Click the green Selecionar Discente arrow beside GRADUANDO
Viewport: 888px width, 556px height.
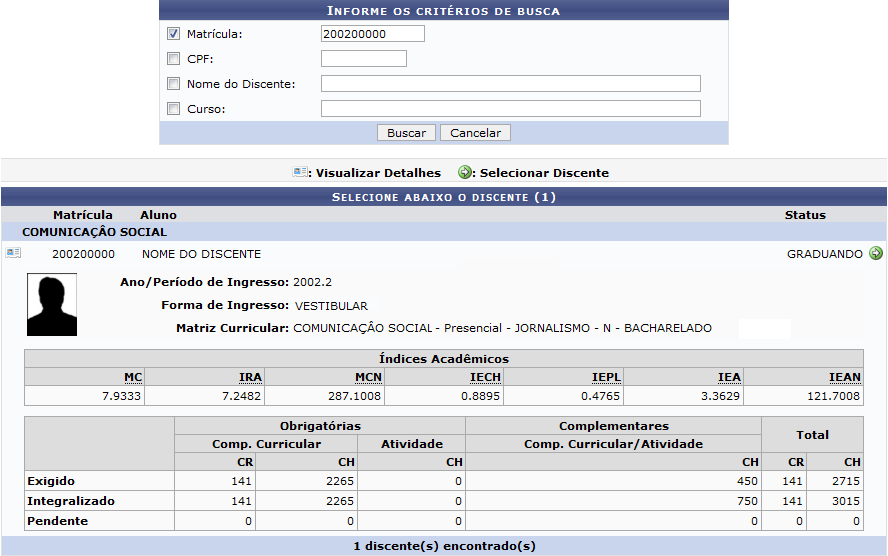coord(876,253)
